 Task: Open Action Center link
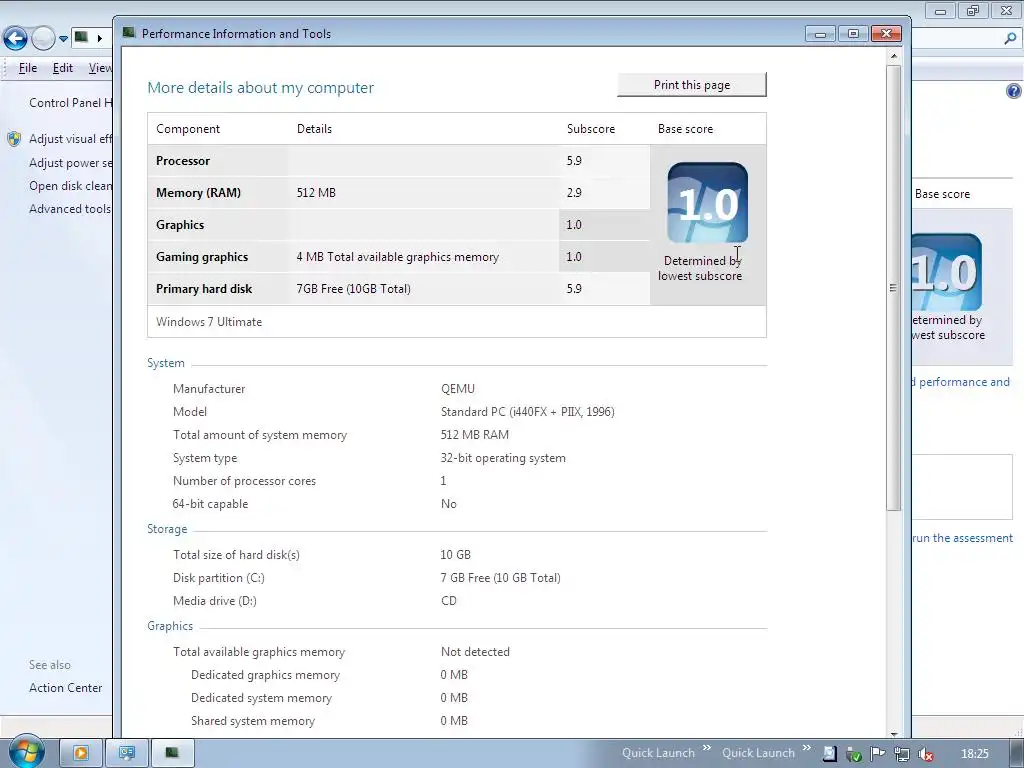coord(65,688)
